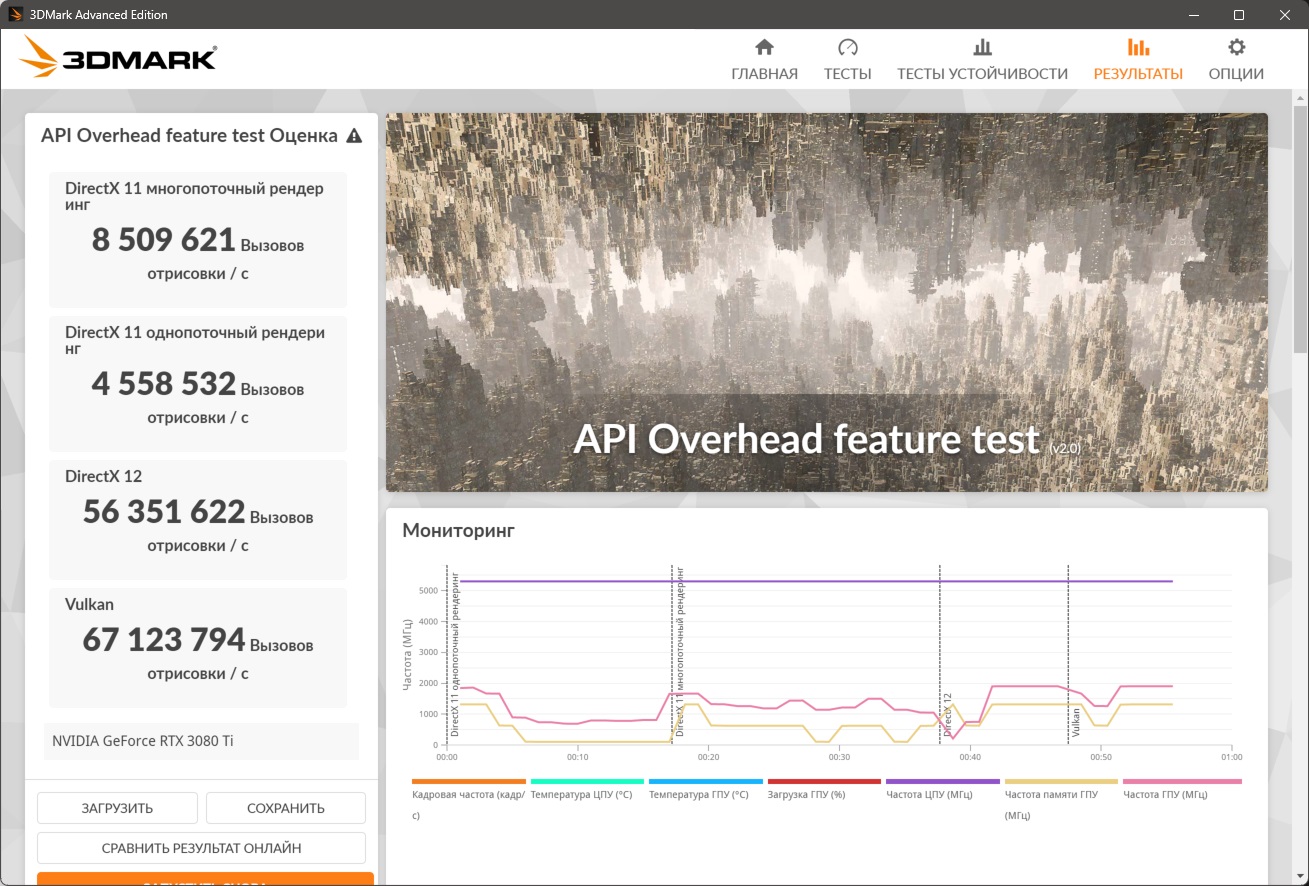Click the 3DMark title bar app icon
Viewport: 1309px width, 886px height.
click(15, 15)
